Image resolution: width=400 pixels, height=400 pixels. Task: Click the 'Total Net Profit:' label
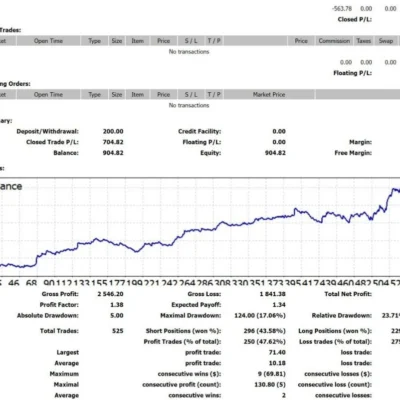348,294
